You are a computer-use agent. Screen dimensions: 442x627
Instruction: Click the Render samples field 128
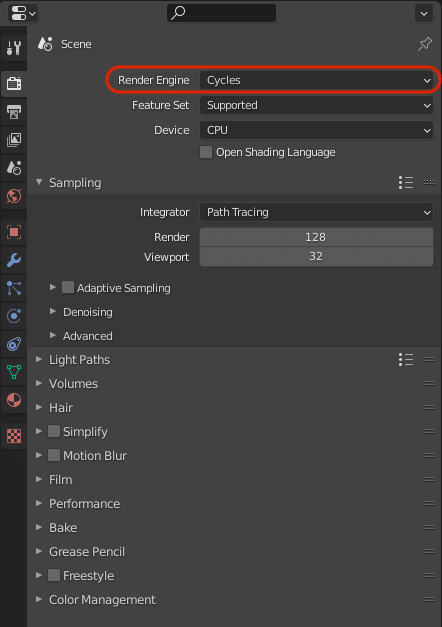coord(316,237)
